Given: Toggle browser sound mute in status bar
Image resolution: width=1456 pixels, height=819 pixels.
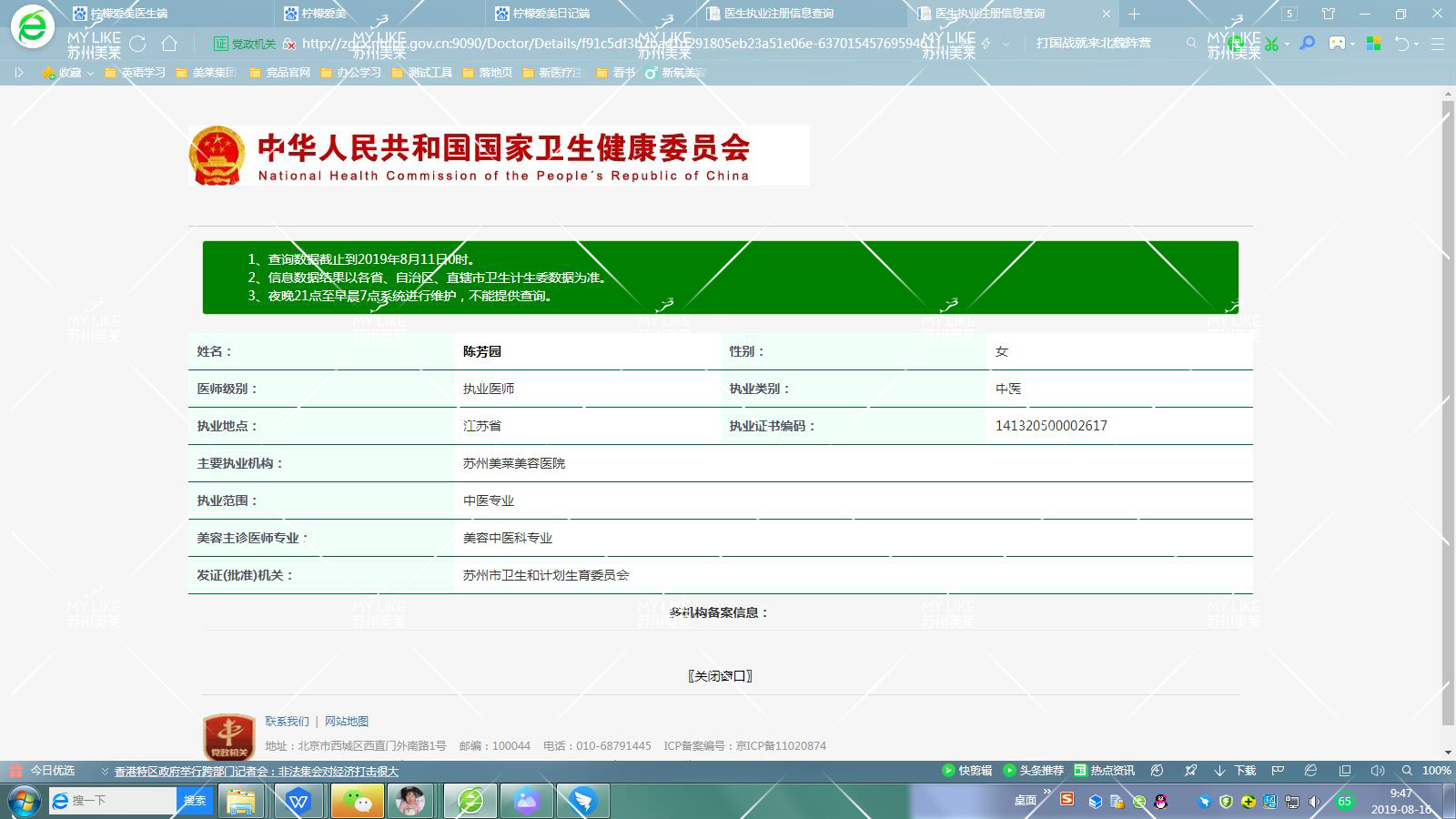Looking at the screenshot, I should click(x=1378, y=771).
